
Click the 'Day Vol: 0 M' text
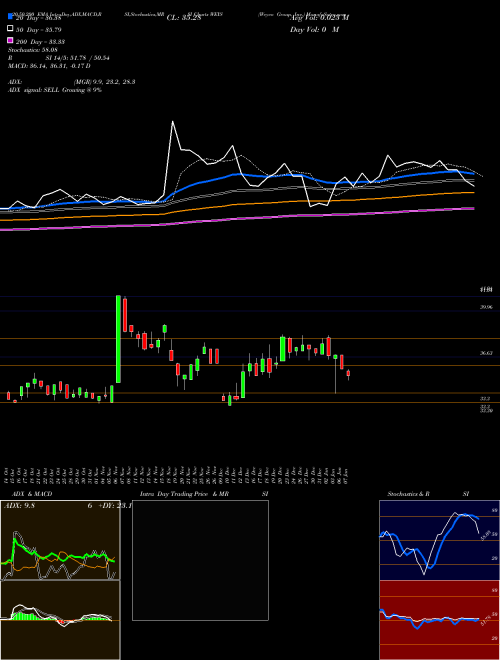coord(314,29)
